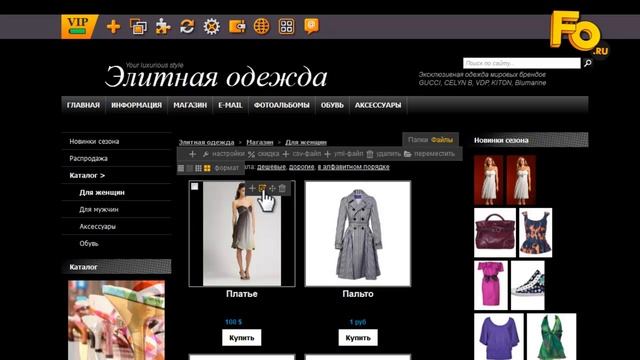This screenshot has width=640, height=360.
Task: Click the 'Элитная одежда' site title
Action: click(216, 77)
